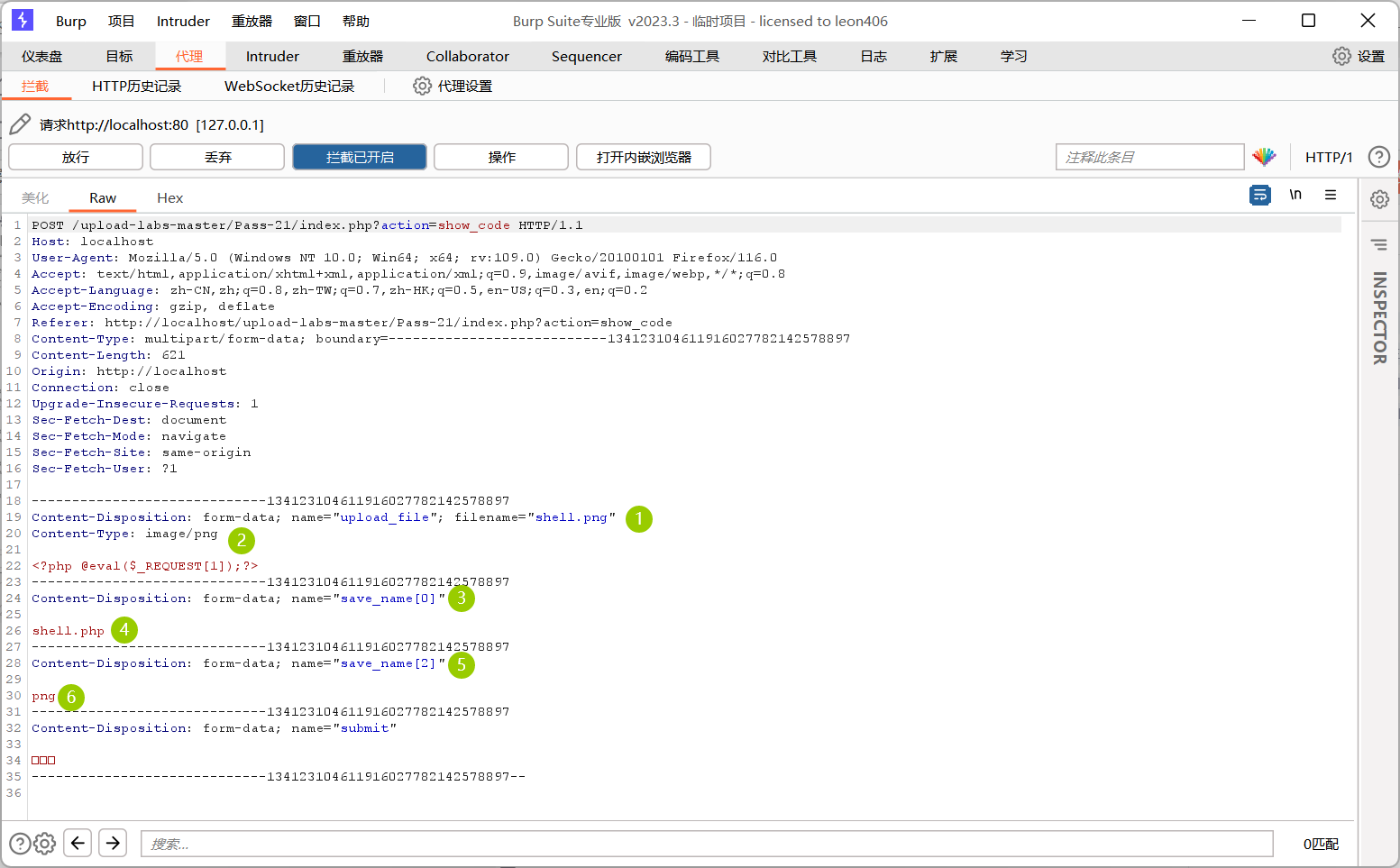
Task: Open the 设置 gear in the top bar
Action: point(1359,56)
